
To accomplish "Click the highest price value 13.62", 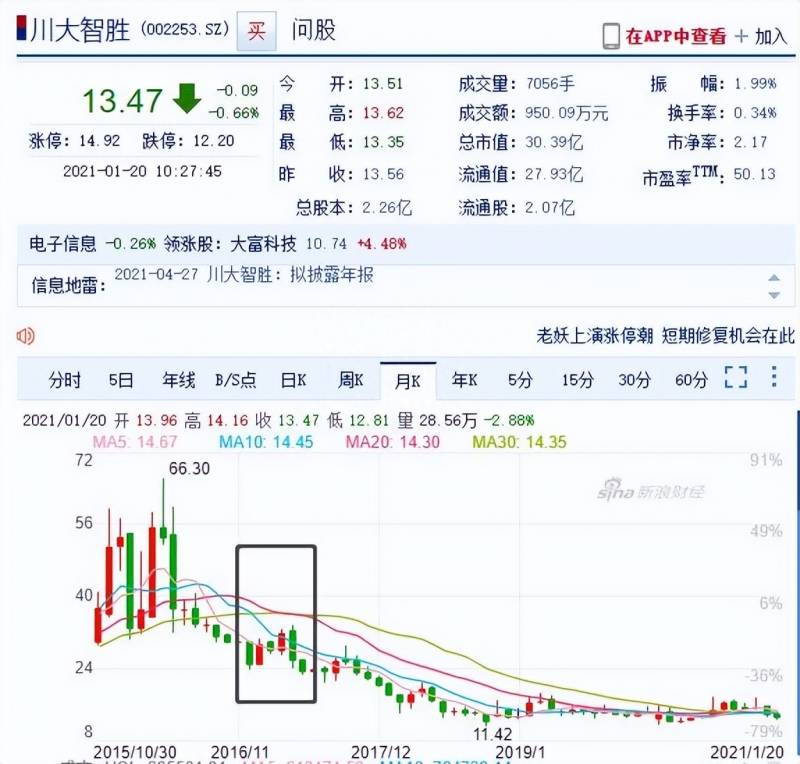I will pyautogui.click(x=383, y=112).
